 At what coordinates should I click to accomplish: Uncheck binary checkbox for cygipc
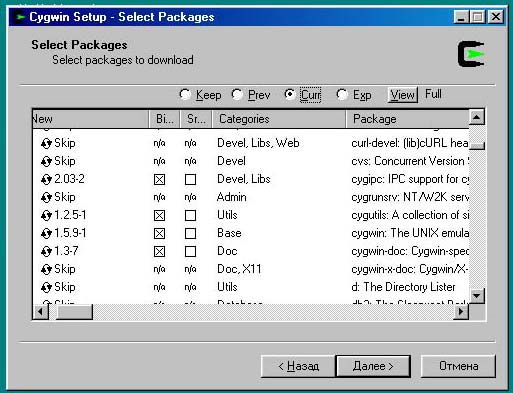[159, 180]
